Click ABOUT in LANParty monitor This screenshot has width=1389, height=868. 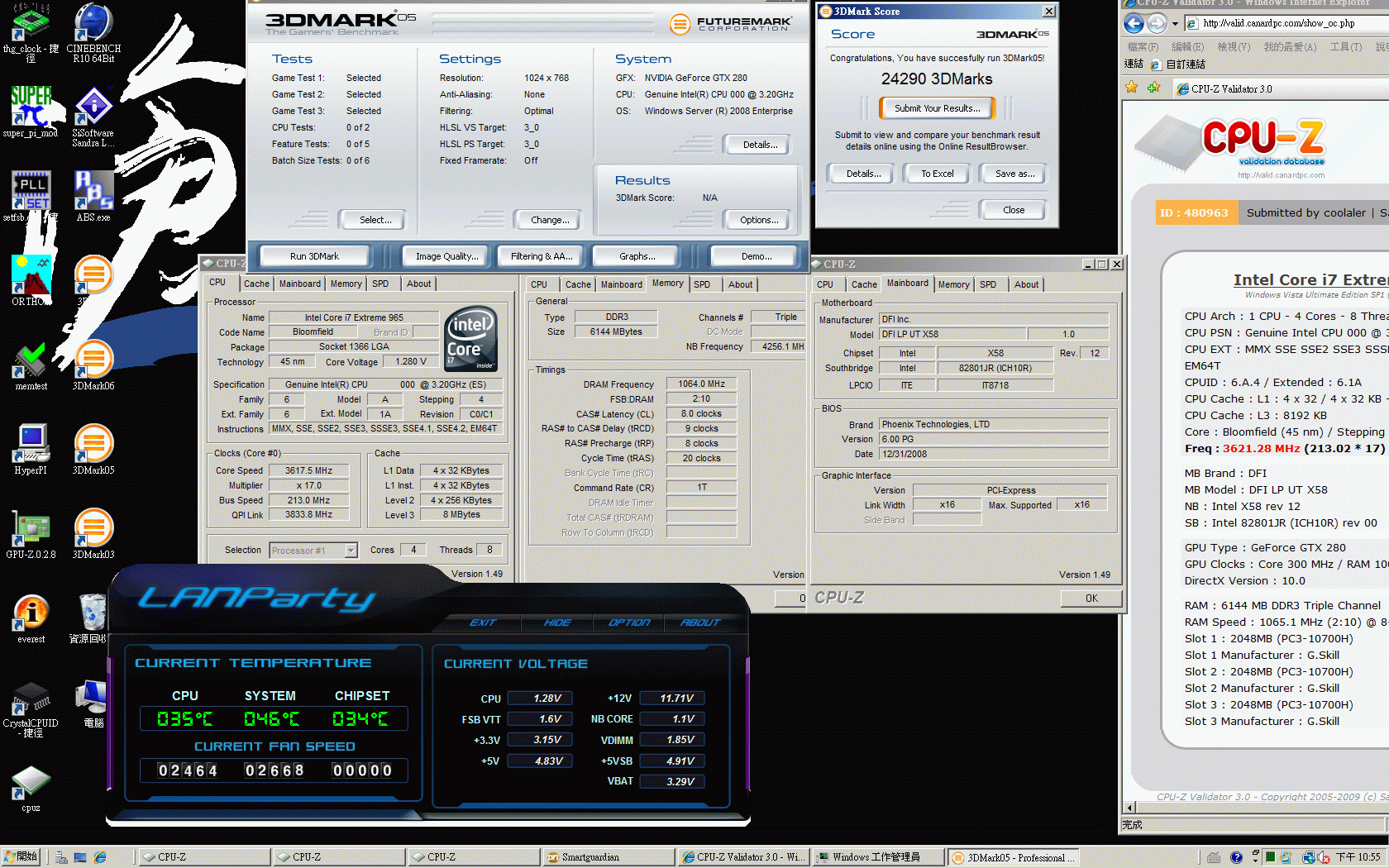click(x=700, y=622)
